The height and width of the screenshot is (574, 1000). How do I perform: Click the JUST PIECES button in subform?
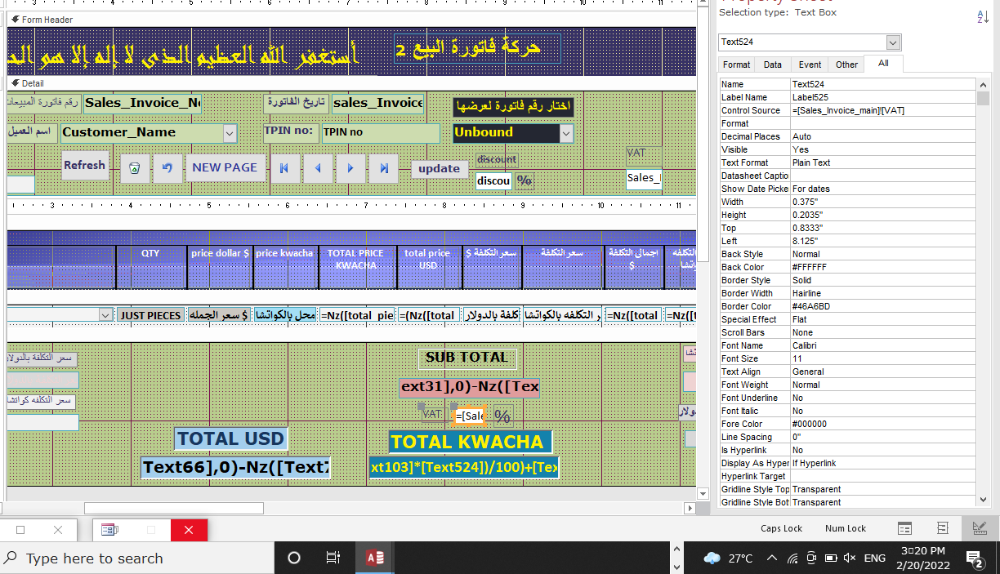coord(151,315)
